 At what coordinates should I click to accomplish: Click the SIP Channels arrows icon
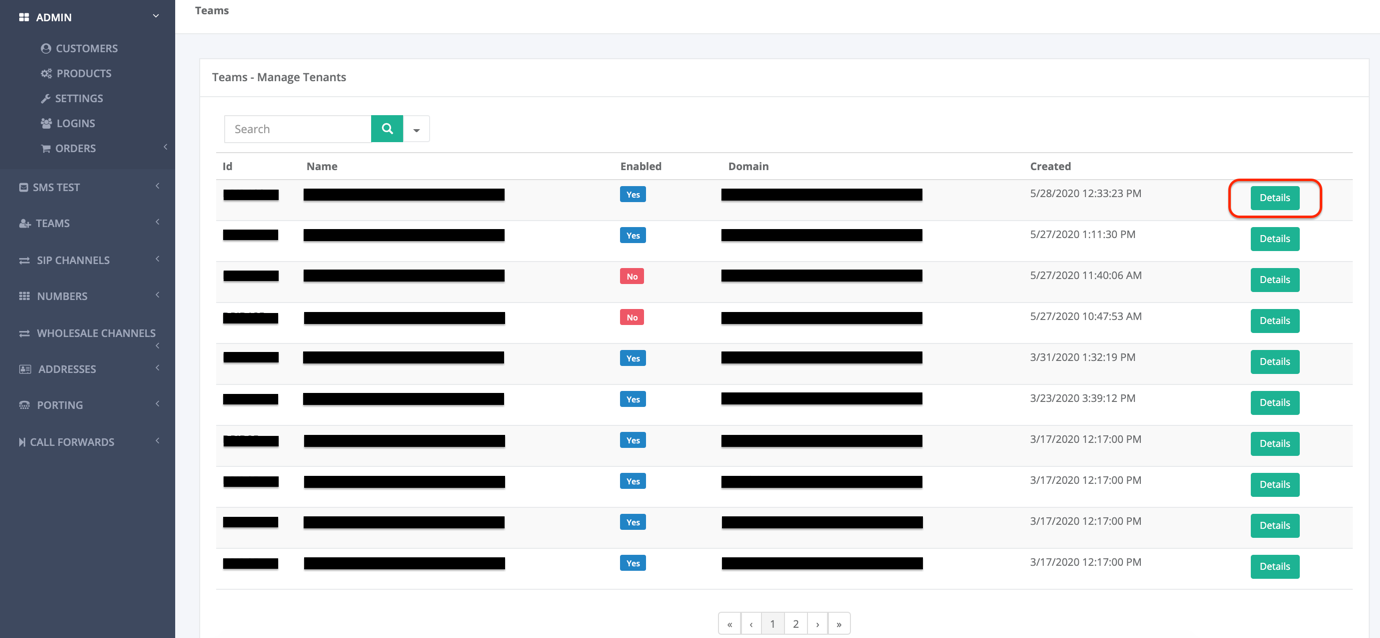pos(24,260)
